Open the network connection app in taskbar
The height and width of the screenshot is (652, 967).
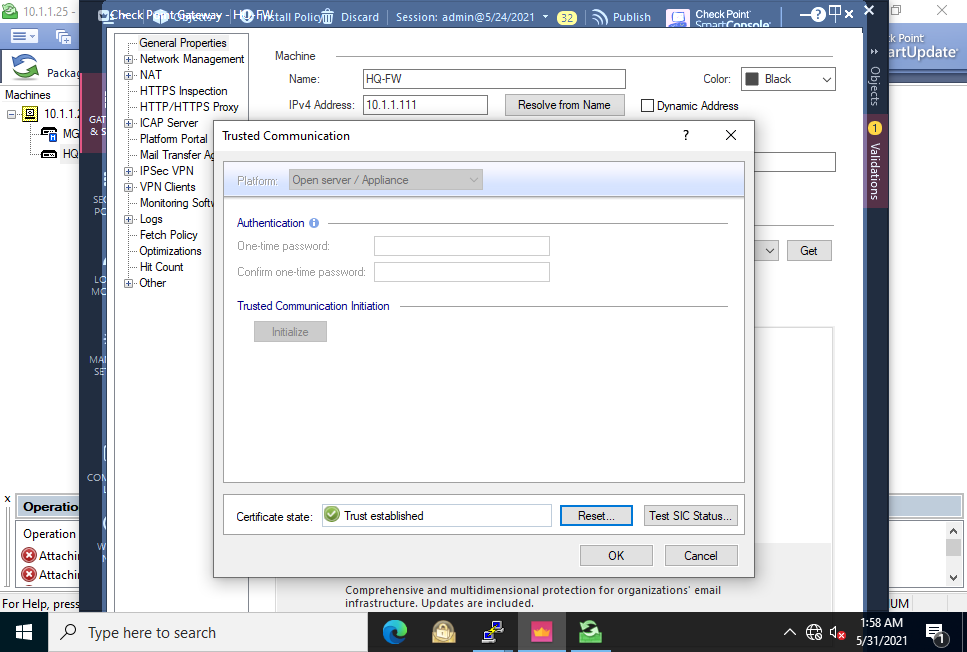492,632
